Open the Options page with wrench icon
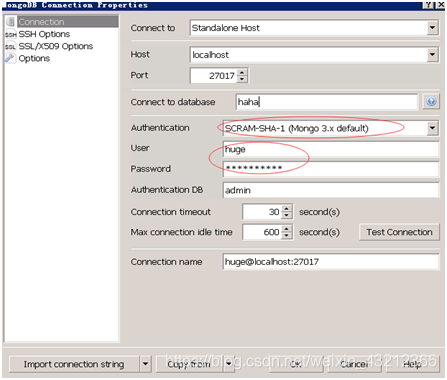The image size is (447, 380). pyautogui.click(x=34, y=58)
